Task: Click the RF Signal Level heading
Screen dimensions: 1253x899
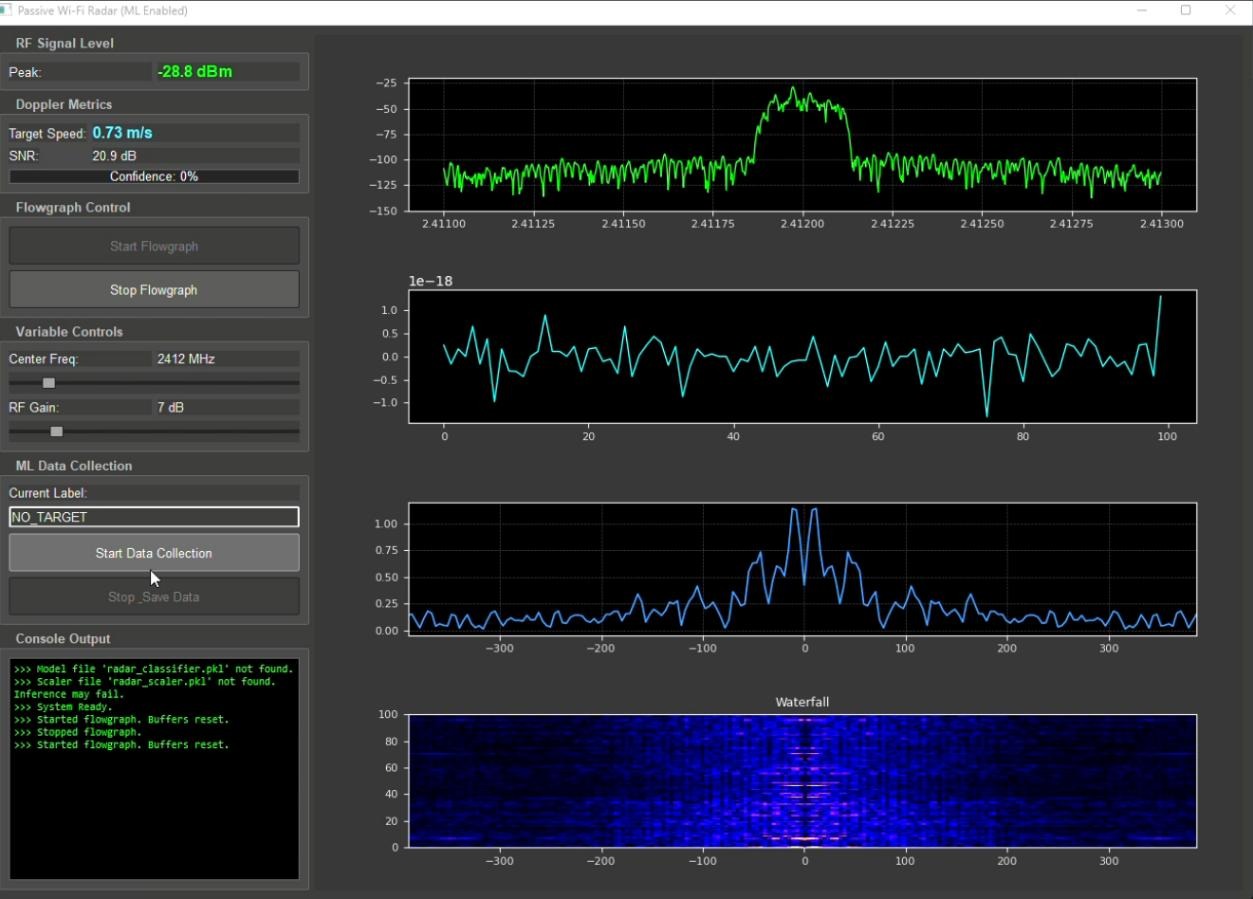Action: pos(65,43)
